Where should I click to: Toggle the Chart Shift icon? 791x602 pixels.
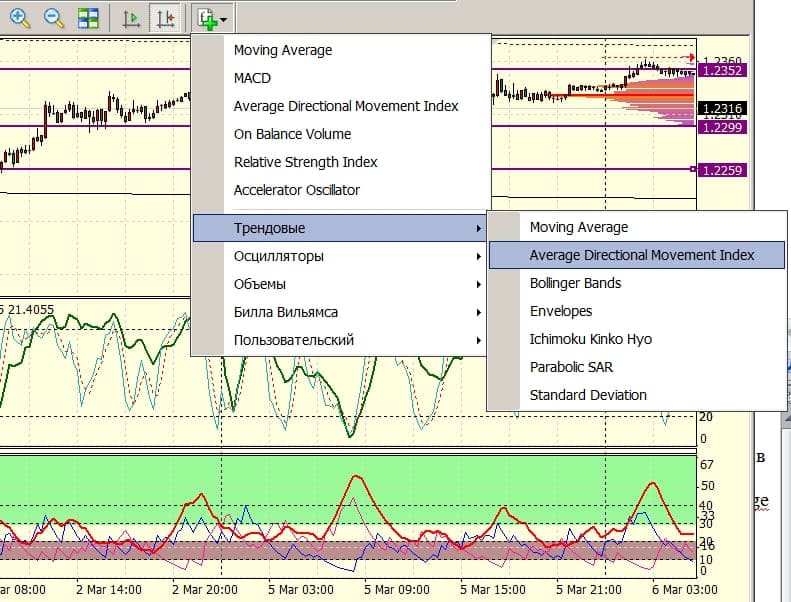click(165, 19)
